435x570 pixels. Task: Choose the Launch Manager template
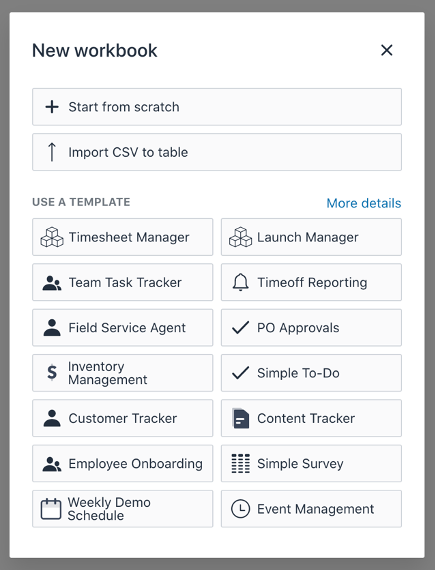click(311, 237)
